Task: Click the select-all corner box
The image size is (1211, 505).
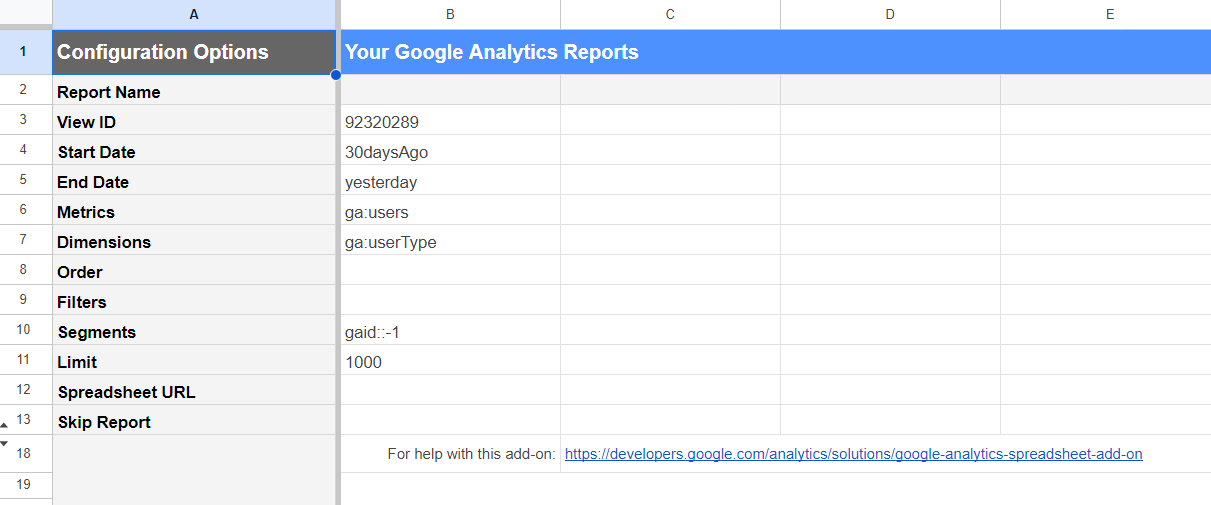Action: [x=26, y=14]
